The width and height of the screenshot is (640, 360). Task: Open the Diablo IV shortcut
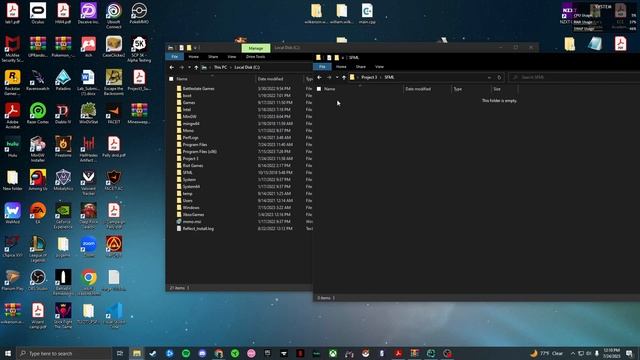(x=63, y=113)
